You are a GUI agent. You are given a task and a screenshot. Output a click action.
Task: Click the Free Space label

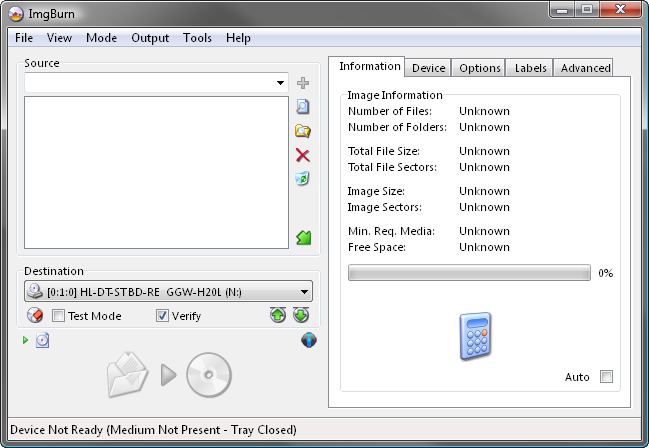[x=377, y=247]
